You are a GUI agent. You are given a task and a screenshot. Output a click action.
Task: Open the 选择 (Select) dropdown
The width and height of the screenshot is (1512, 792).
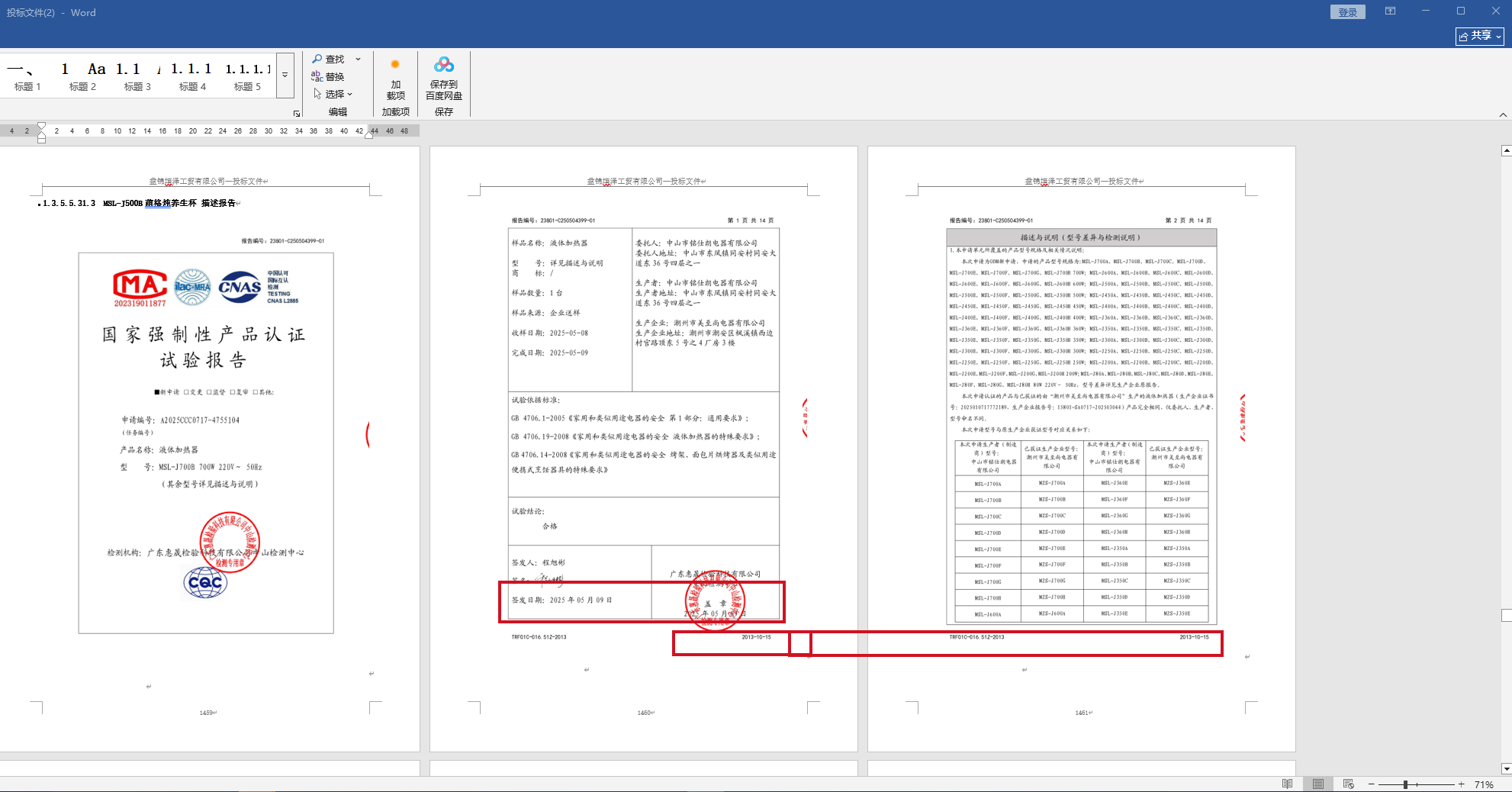coord(333,94)
